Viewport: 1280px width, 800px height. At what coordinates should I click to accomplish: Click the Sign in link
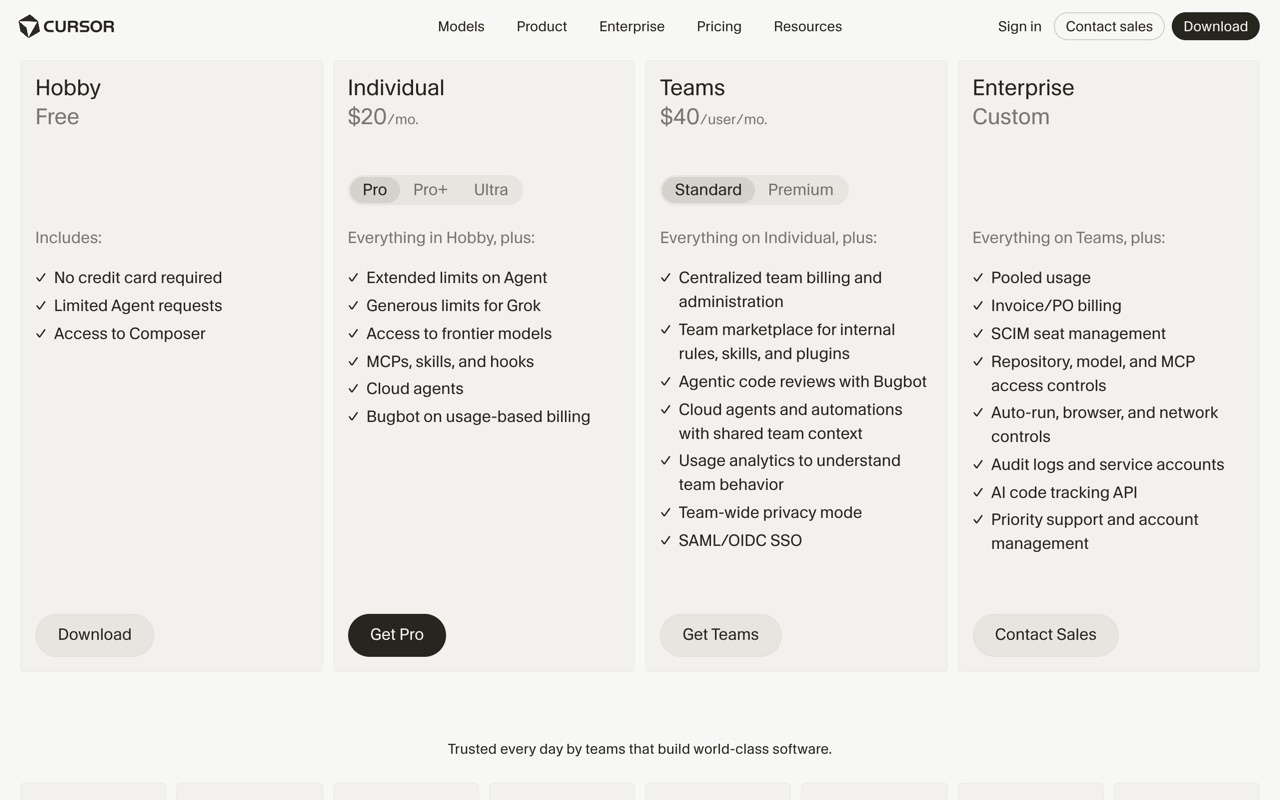point(1020,27)
